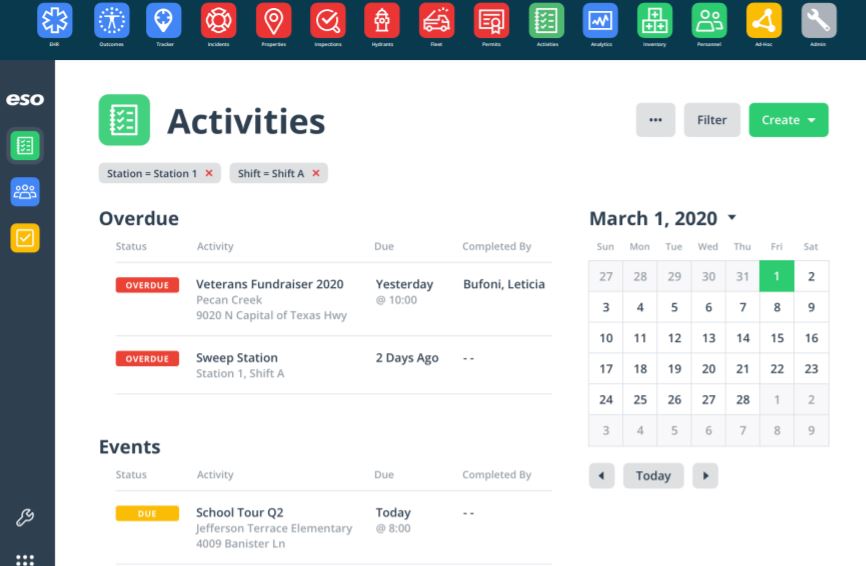Image resolution: width=866 pixels, height=566 pixels.
Task: Click the large Activities page icon
Action: click(x=124, y=120)
